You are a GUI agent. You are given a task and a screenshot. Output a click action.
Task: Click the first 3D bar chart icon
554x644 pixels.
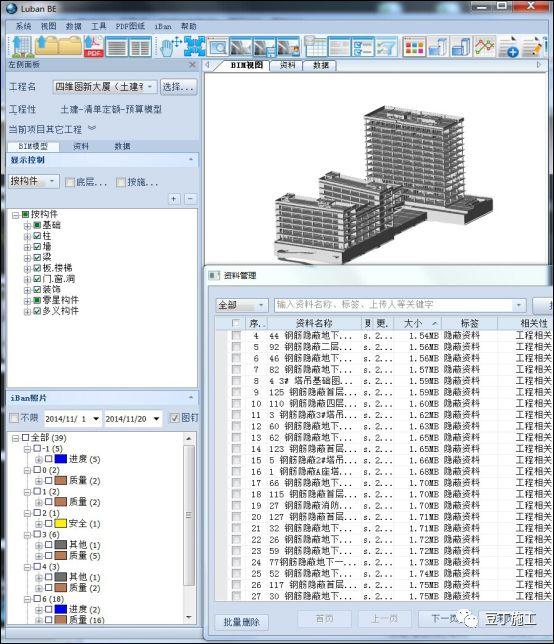click(x=437, y=46)
